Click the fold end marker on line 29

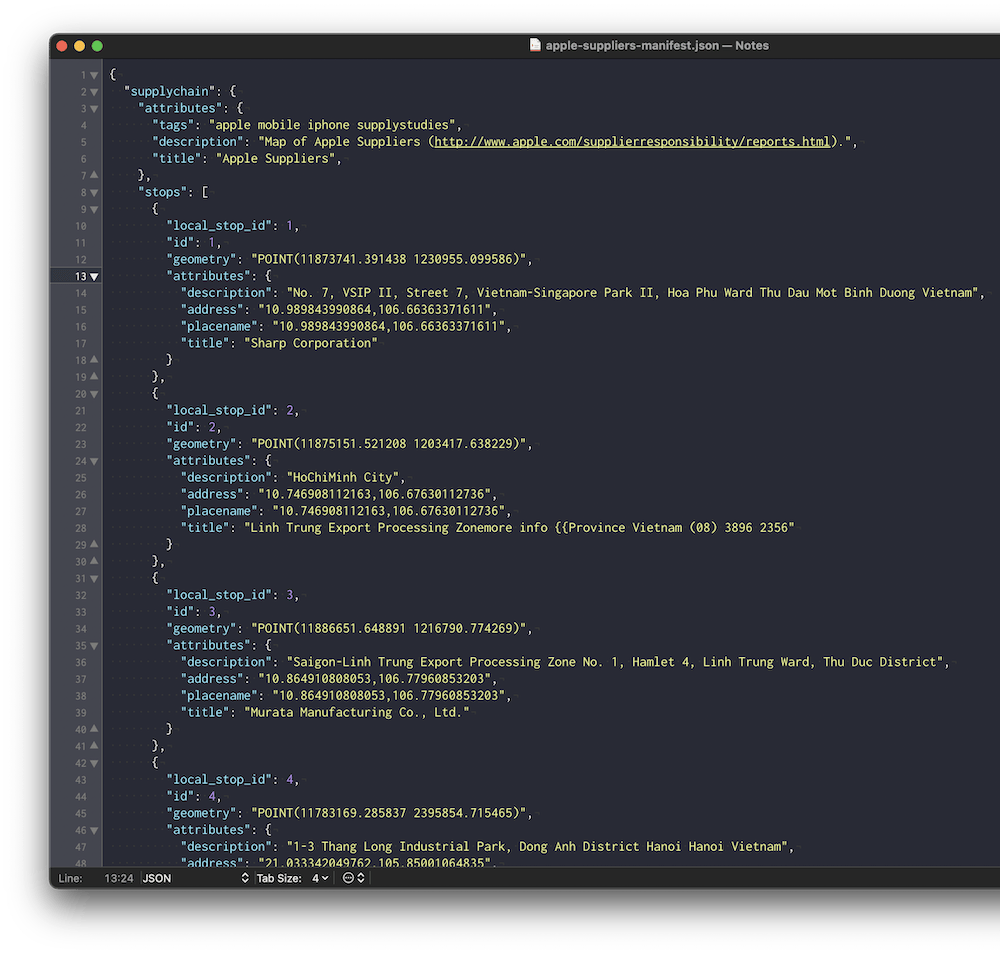point(94,544)
